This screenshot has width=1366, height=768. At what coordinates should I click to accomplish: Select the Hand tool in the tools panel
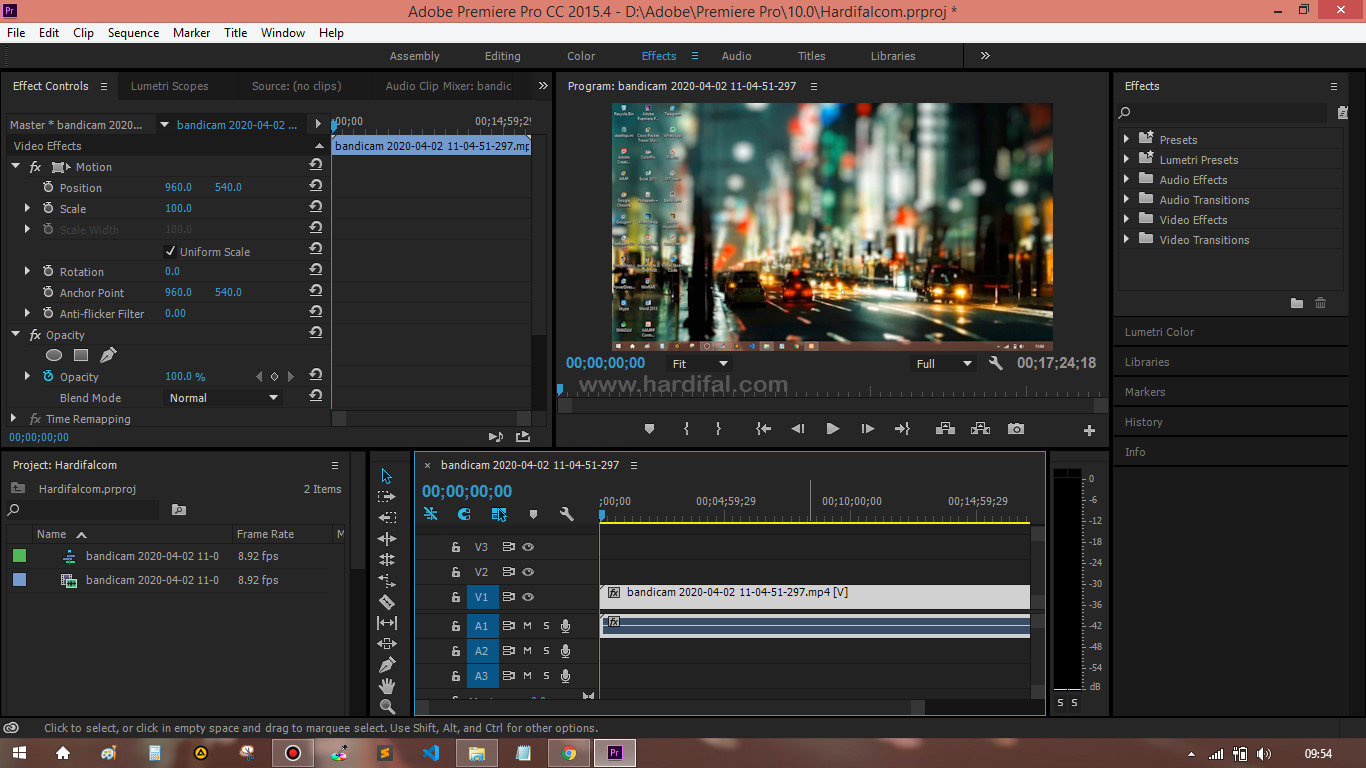[387, 686]
